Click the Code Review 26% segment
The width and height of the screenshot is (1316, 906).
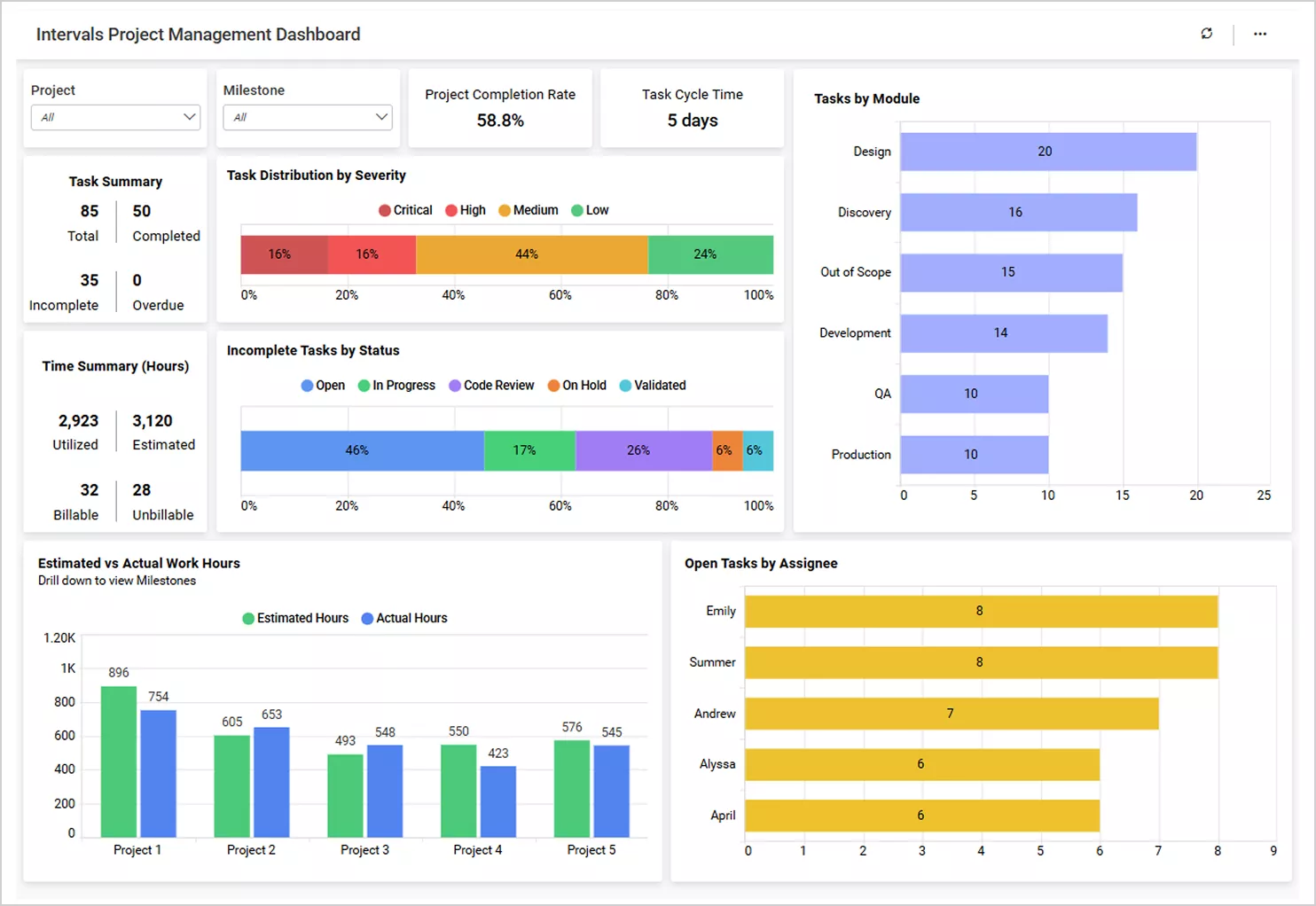[644, 450]
